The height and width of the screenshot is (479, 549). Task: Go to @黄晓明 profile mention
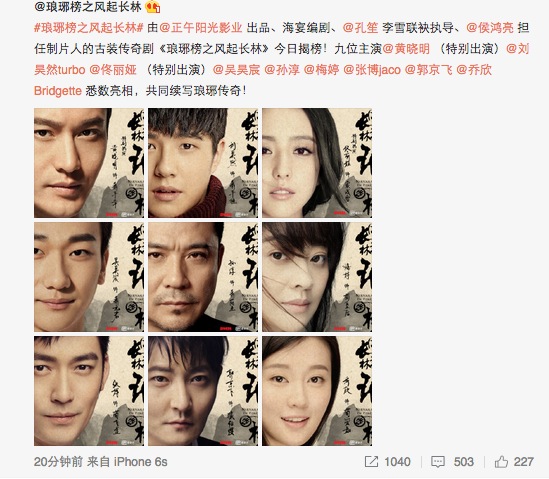pos(406,49)
